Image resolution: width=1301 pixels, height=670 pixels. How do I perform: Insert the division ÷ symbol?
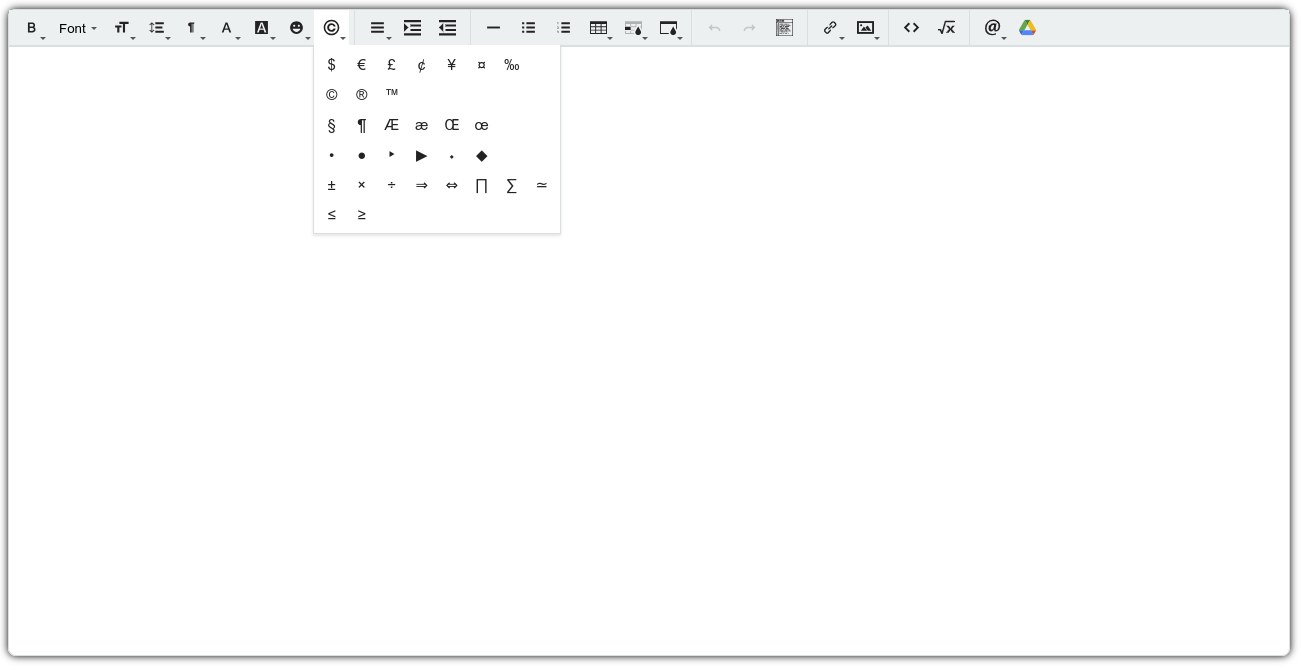pos(392,185)
